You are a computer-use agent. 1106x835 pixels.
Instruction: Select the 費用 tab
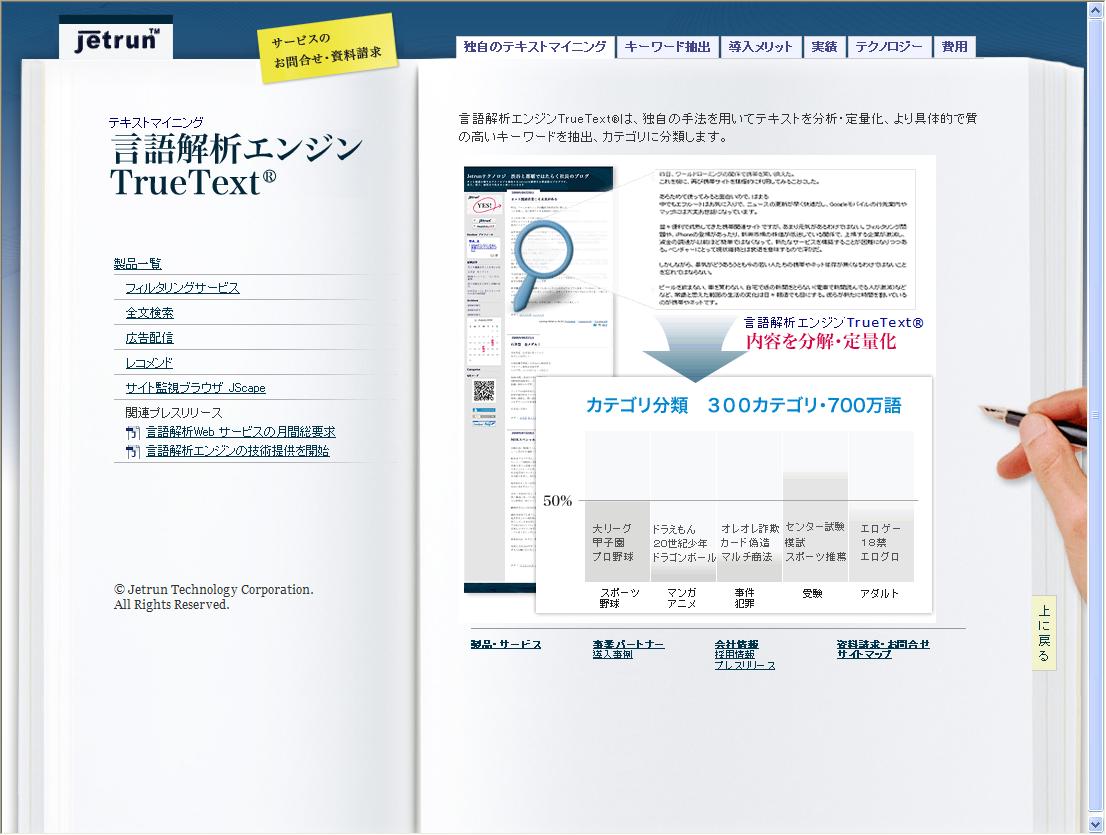(954, 47)
